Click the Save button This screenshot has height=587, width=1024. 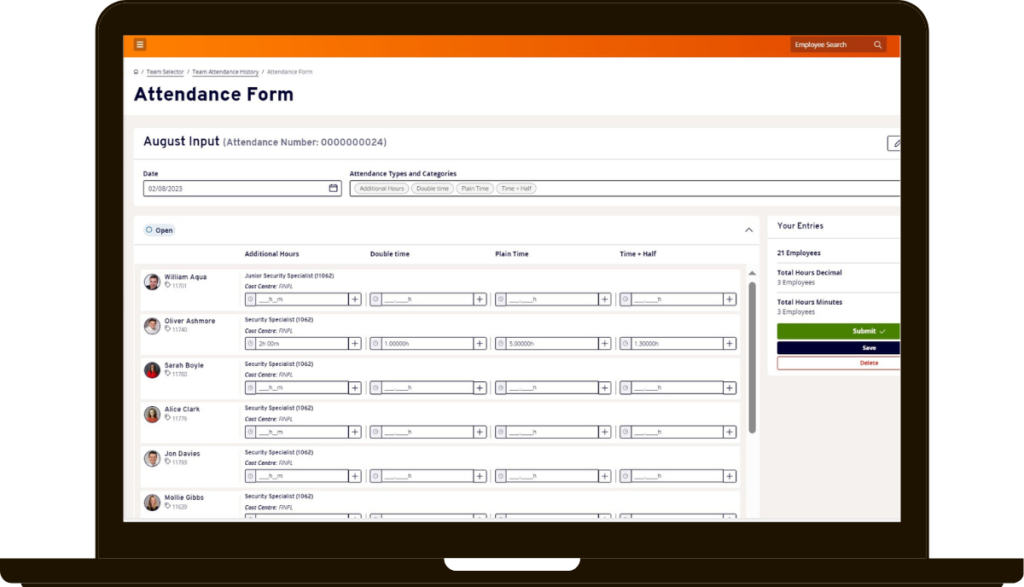[x=840, y=348]
